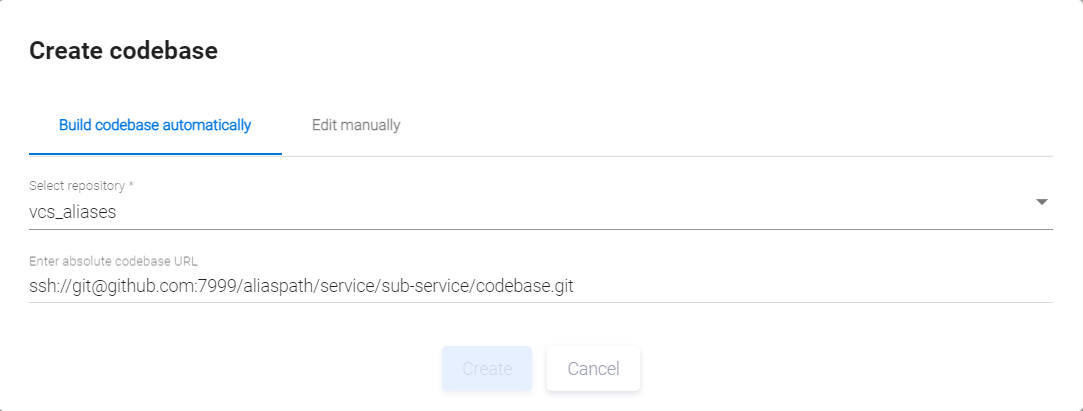Screen dimensions: 1083x411
Task: Expand the repository dropdown arrow
Action: tap(1041, 202)
